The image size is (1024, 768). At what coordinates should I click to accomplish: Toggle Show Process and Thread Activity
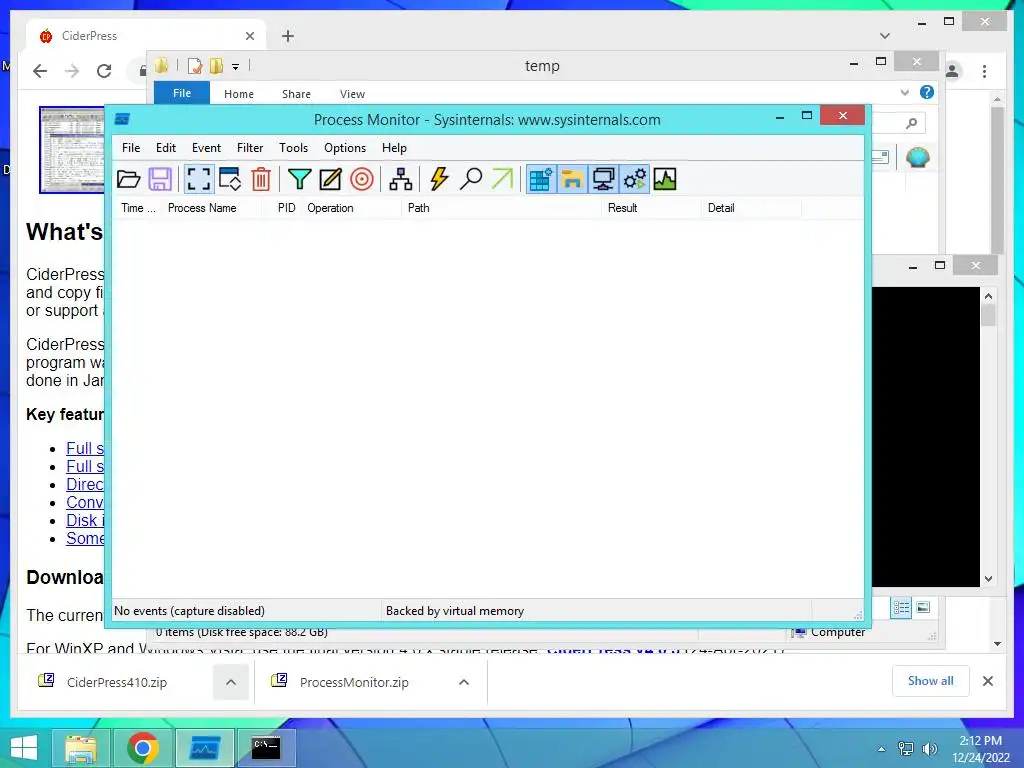pos(634,179)
